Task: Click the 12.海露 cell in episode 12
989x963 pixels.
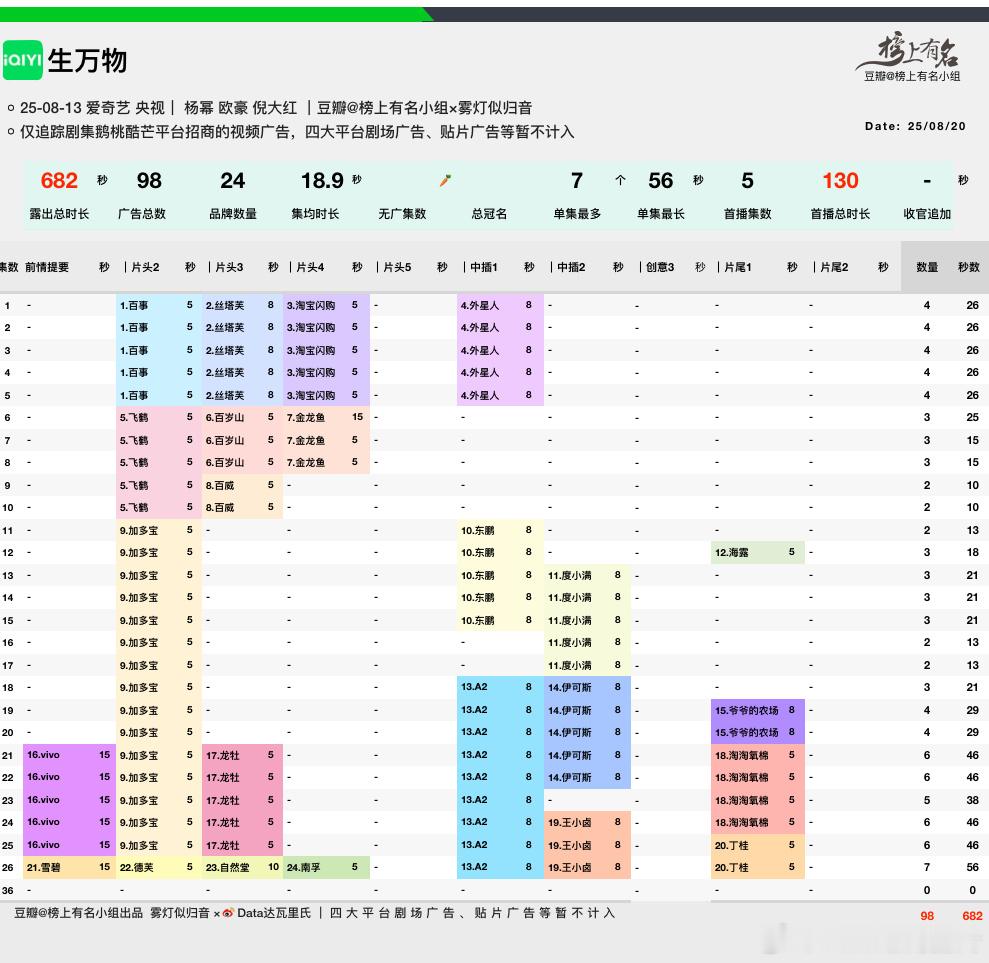Action: (758, 552)
